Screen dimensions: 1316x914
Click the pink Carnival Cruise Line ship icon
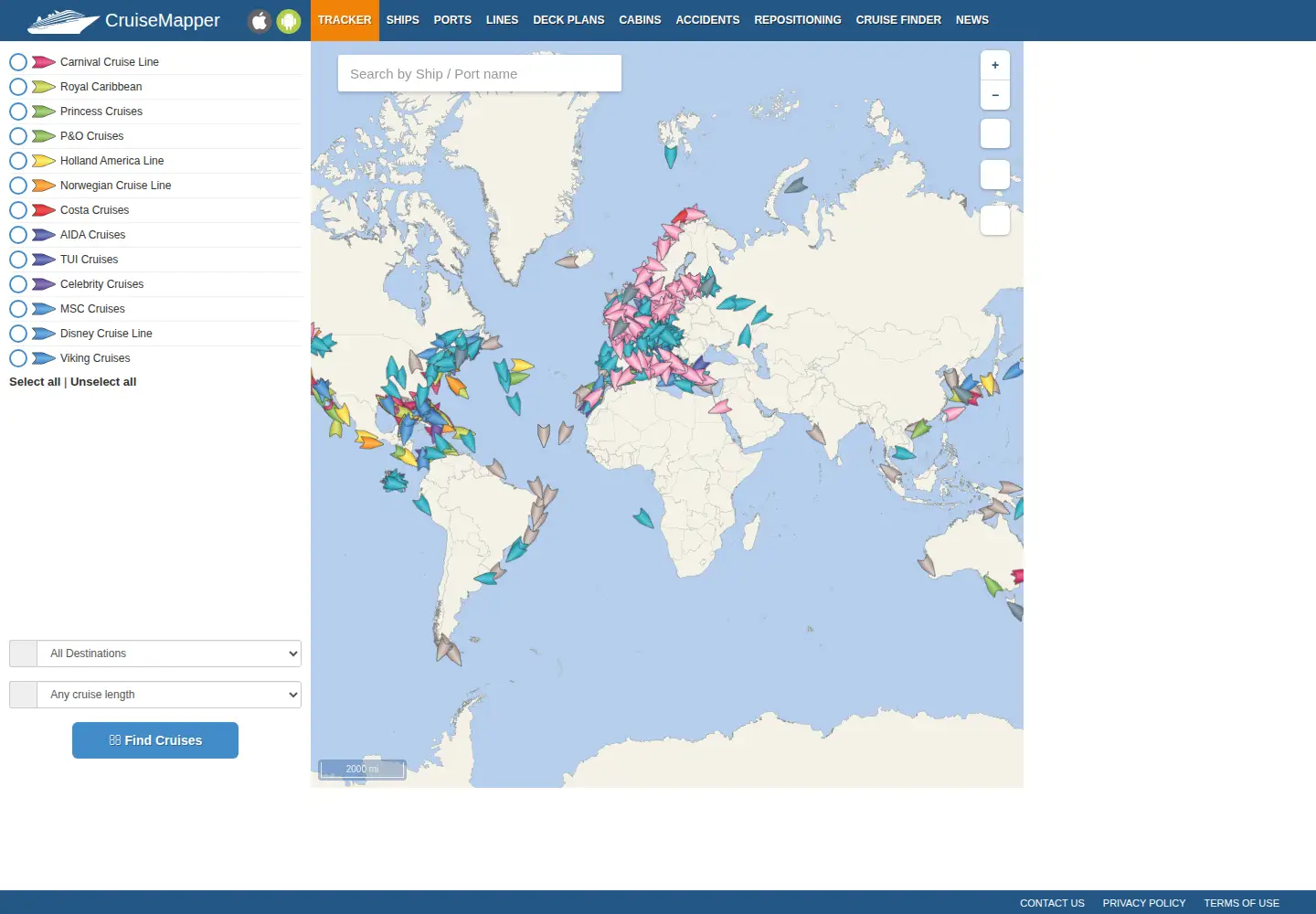click(x=44, y=62)
